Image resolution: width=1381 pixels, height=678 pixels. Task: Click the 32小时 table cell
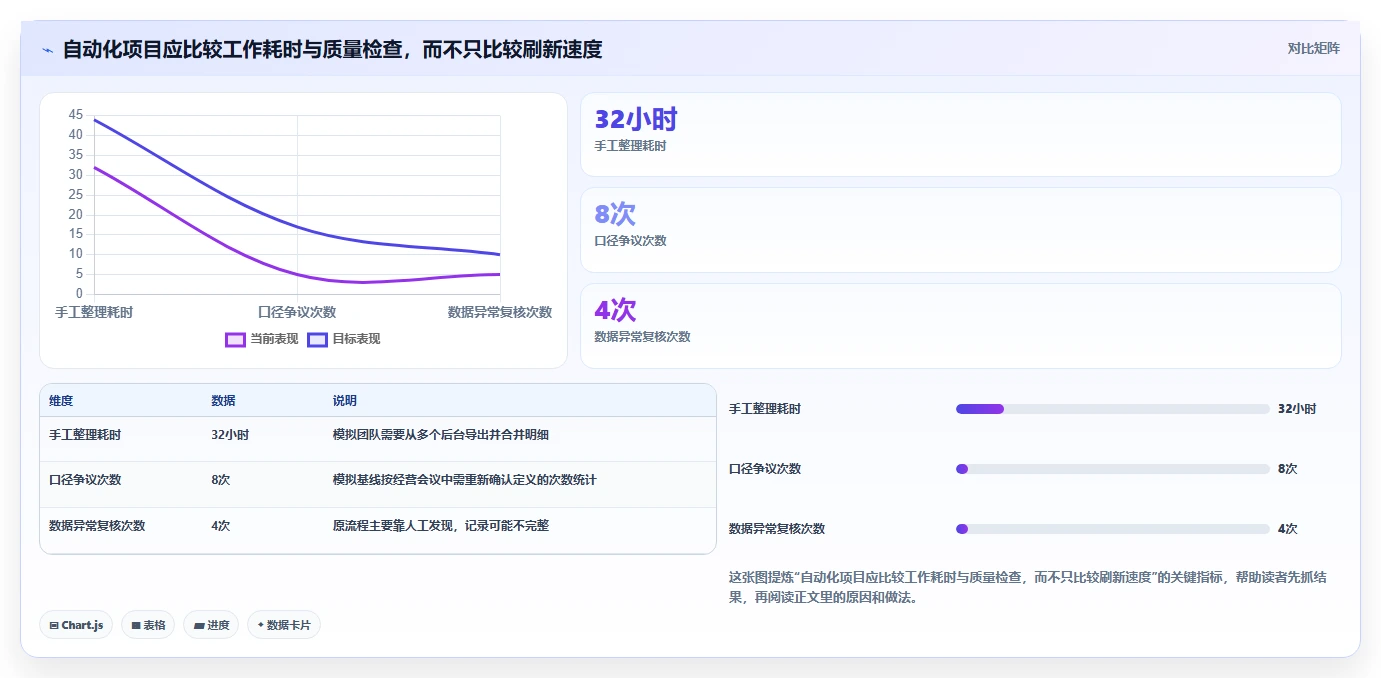pos(230,435)
